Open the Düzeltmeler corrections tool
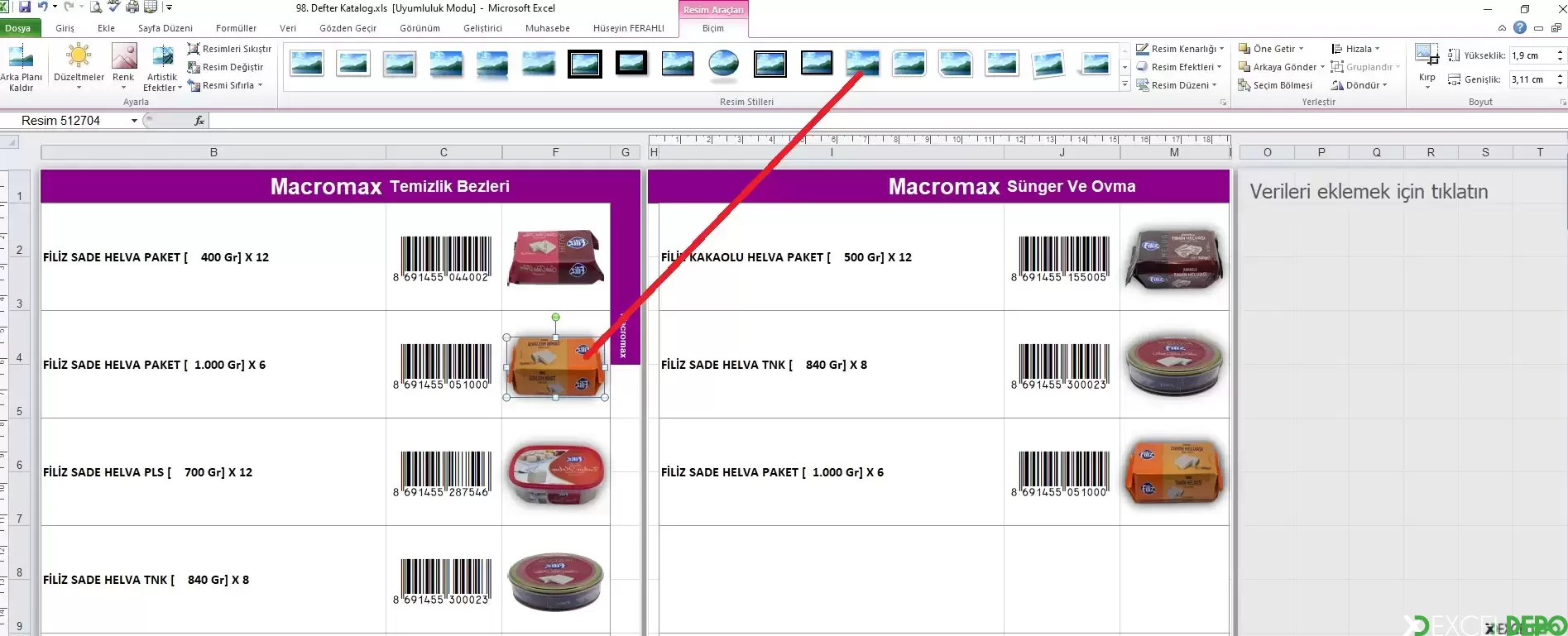The image size is (1568, 636). (x=79, y=68)
